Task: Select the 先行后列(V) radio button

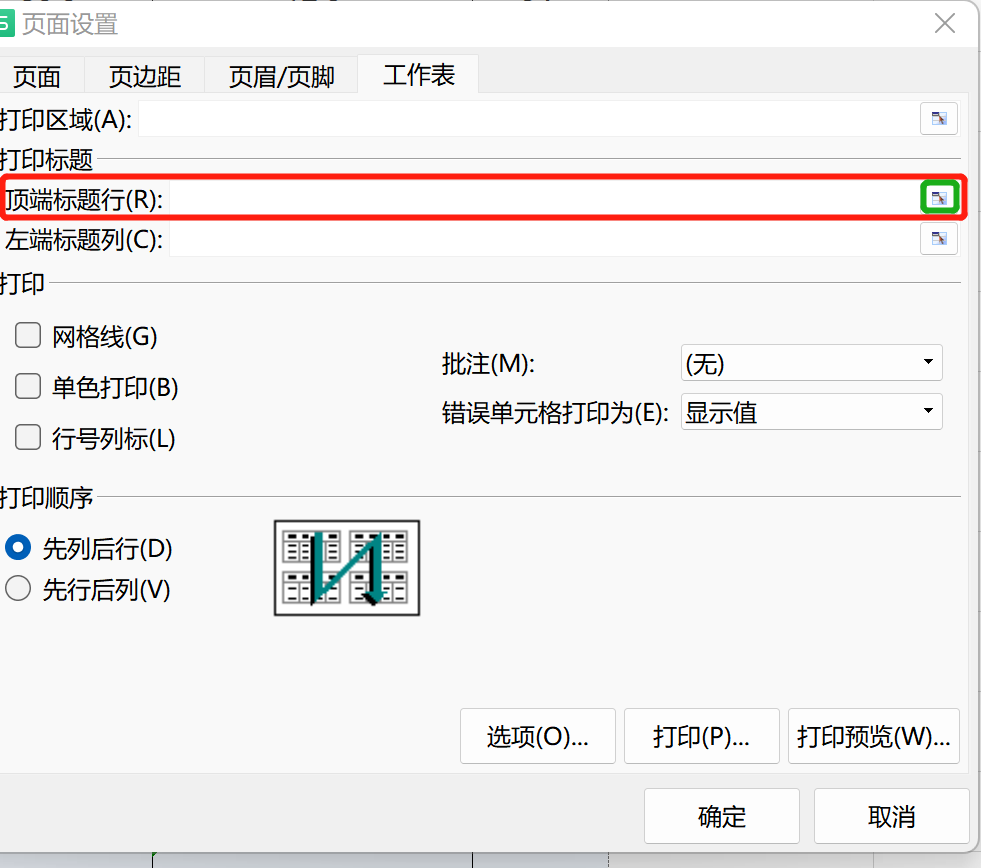Action: pos(18,588)
